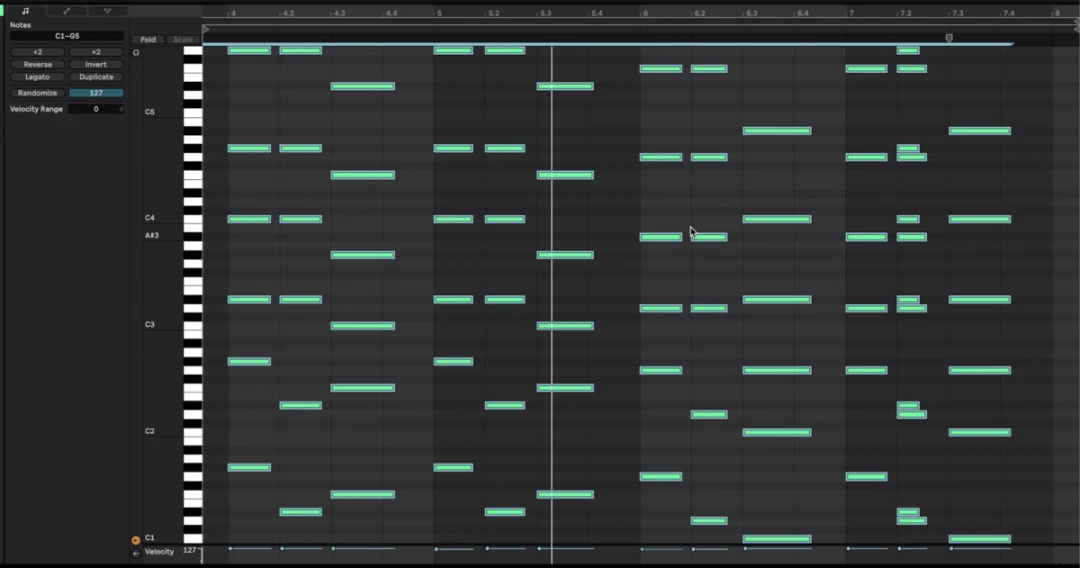Click the 6.4 mark on the time ruler

[802, 13]
